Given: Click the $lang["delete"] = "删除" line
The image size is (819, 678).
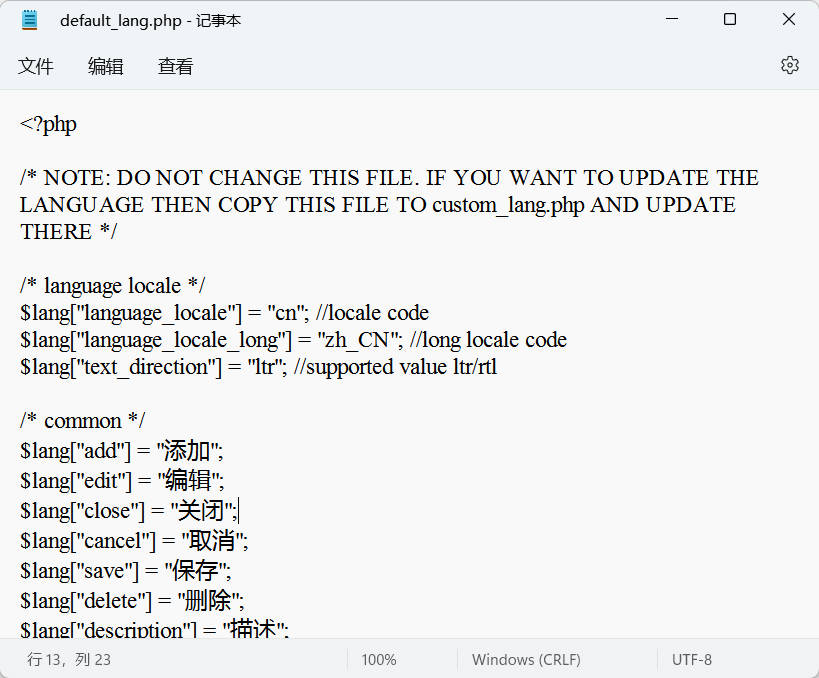Looking at the screenshot, I should point(132,601).
